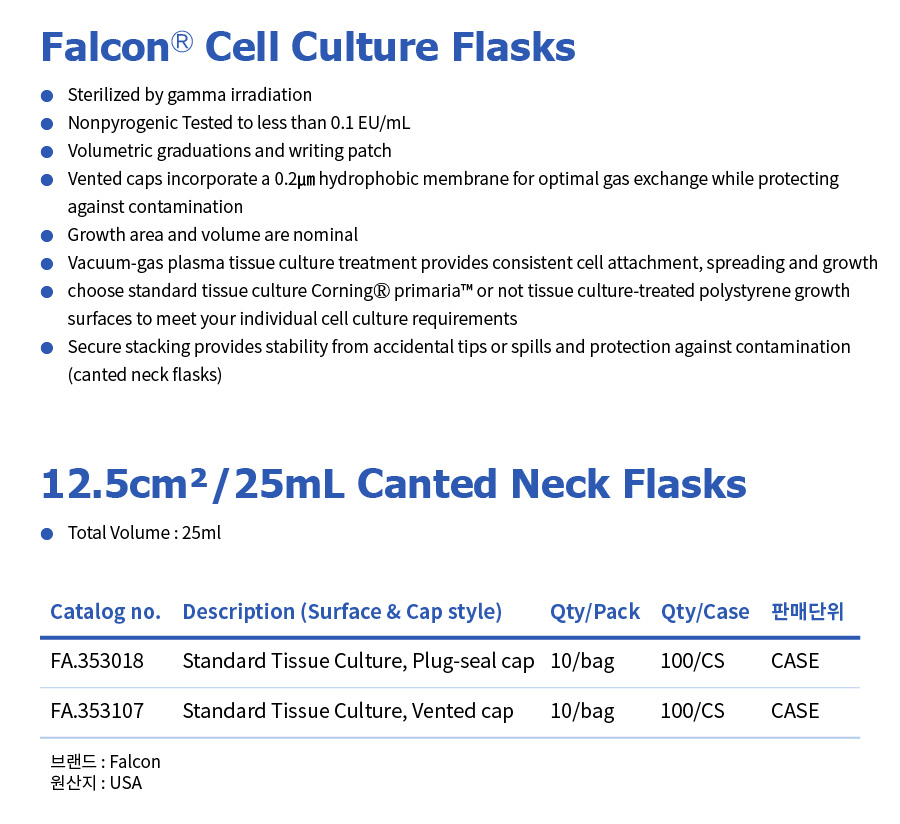Click the Catalog no. column header
The height and width of the screenshot is (824, 900).
106,612
